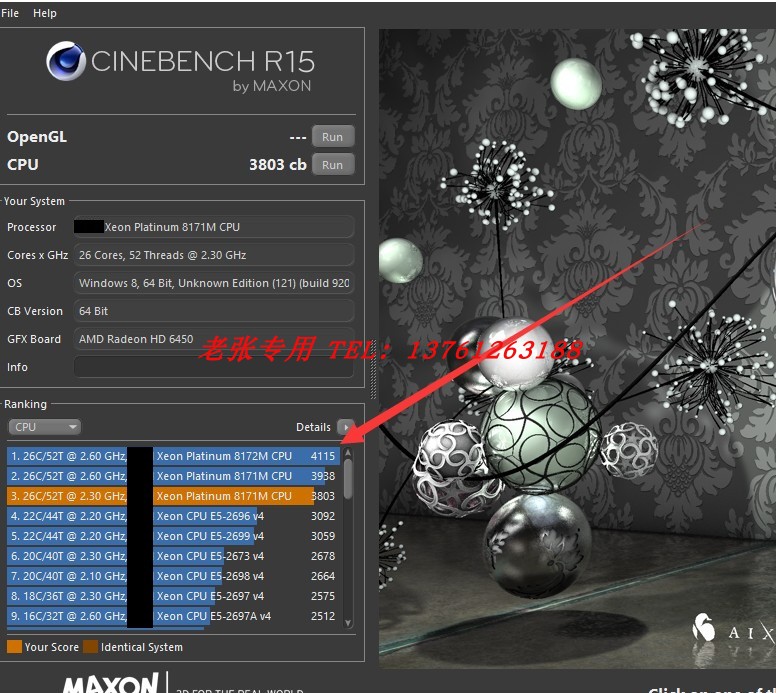Click the OpenGL score placeholder dashes
The height and width of the screenshot is (693, 776).
pyautogui.click(x=298, y=138)
